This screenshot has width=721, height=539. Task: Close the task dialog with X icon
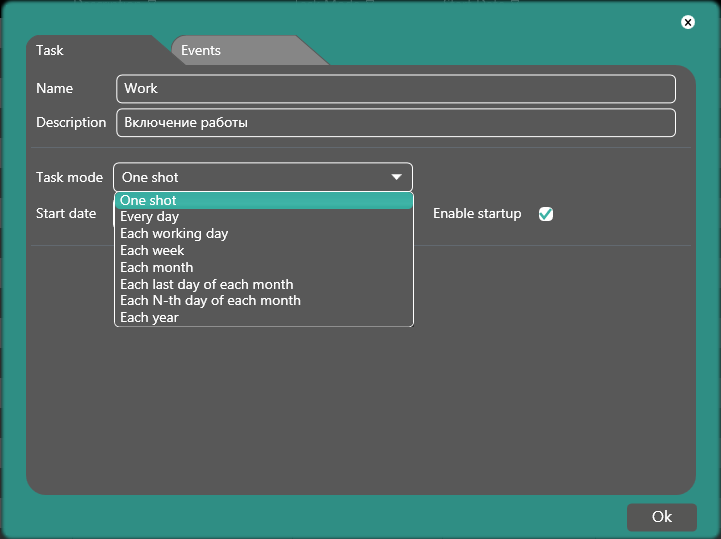pyautogui.click(x=687, y=22)
